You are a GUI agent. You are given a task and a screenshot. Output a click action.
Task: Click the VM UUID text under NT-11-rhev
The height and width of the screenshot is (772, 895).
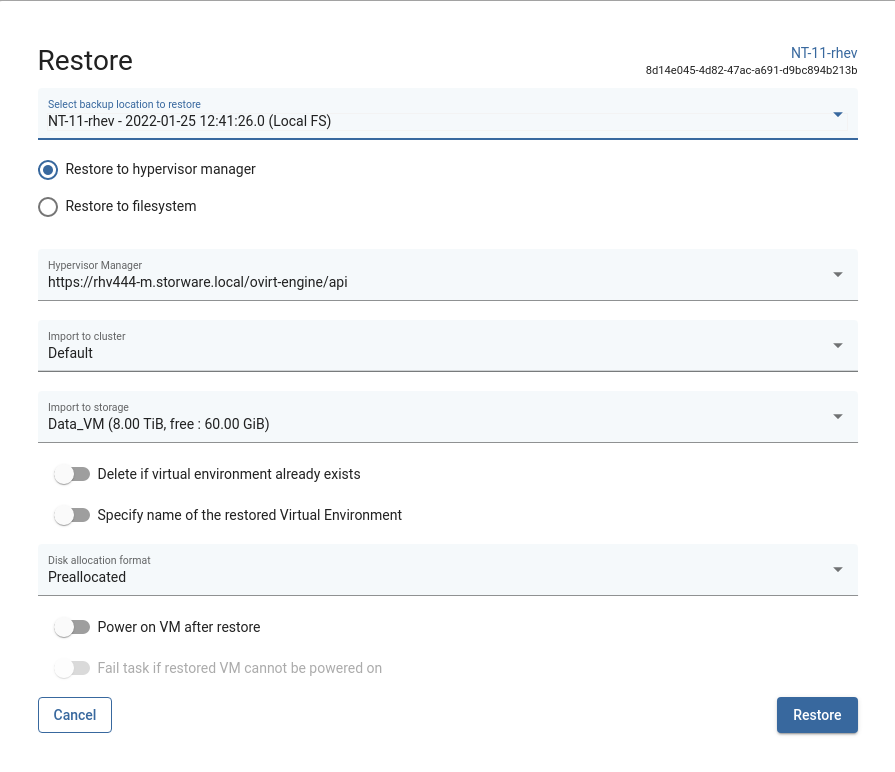click(x=752, y=71)
